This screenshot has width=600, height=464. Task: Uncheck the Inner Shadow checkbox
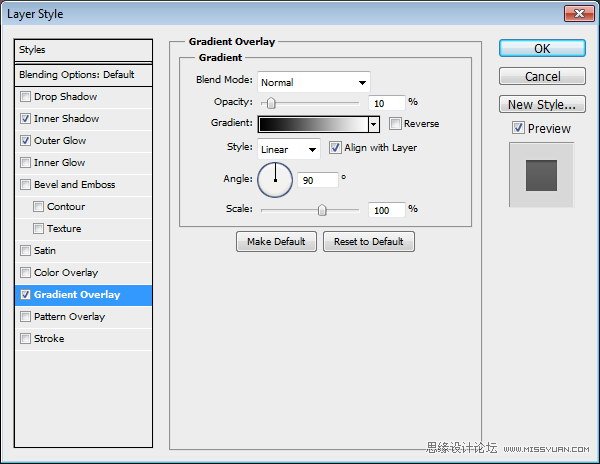tap(25, 119)
